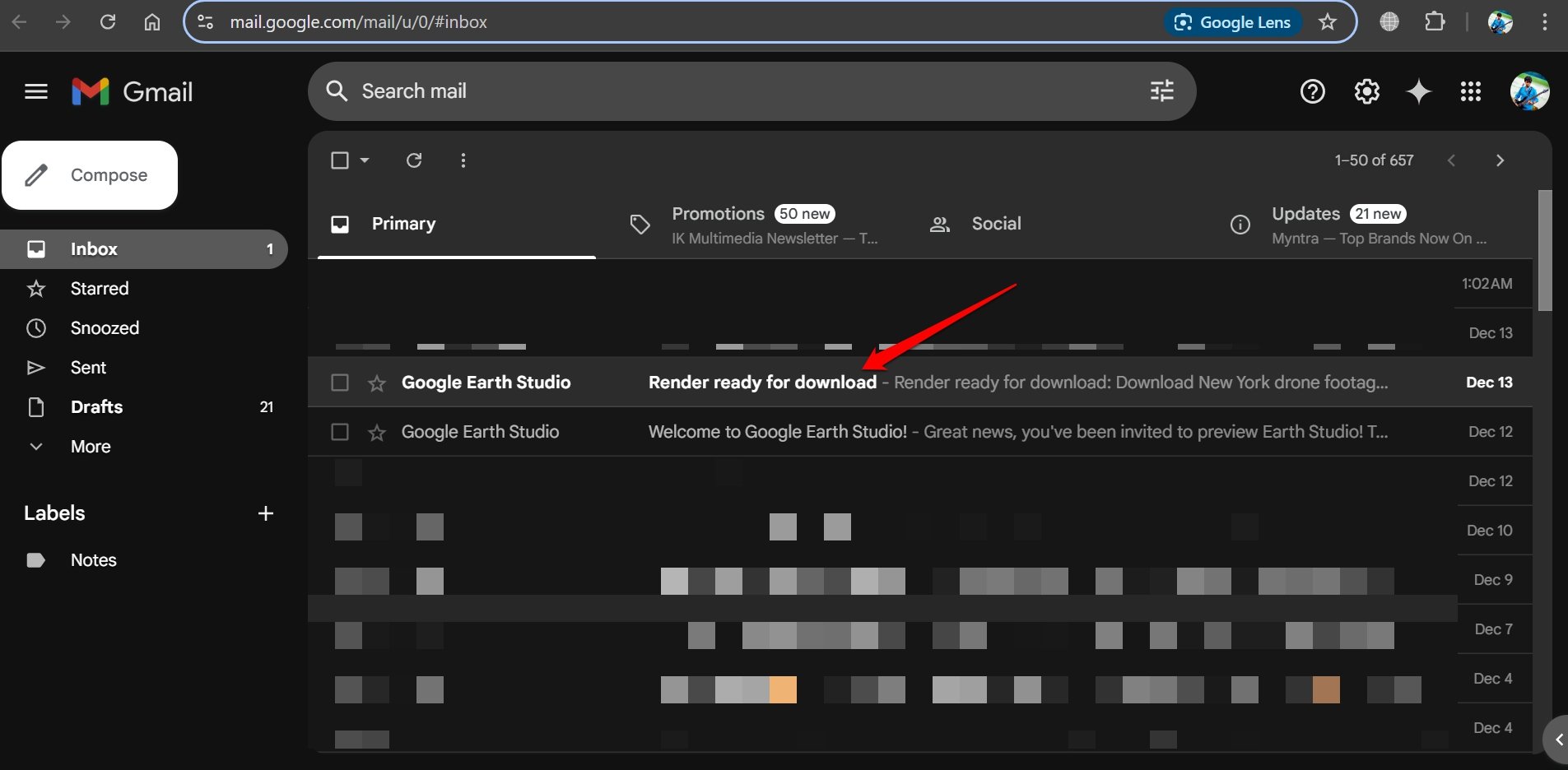Open Inbox folder
This screenshot has height=770, width=1568.
[x=144, y=249]
